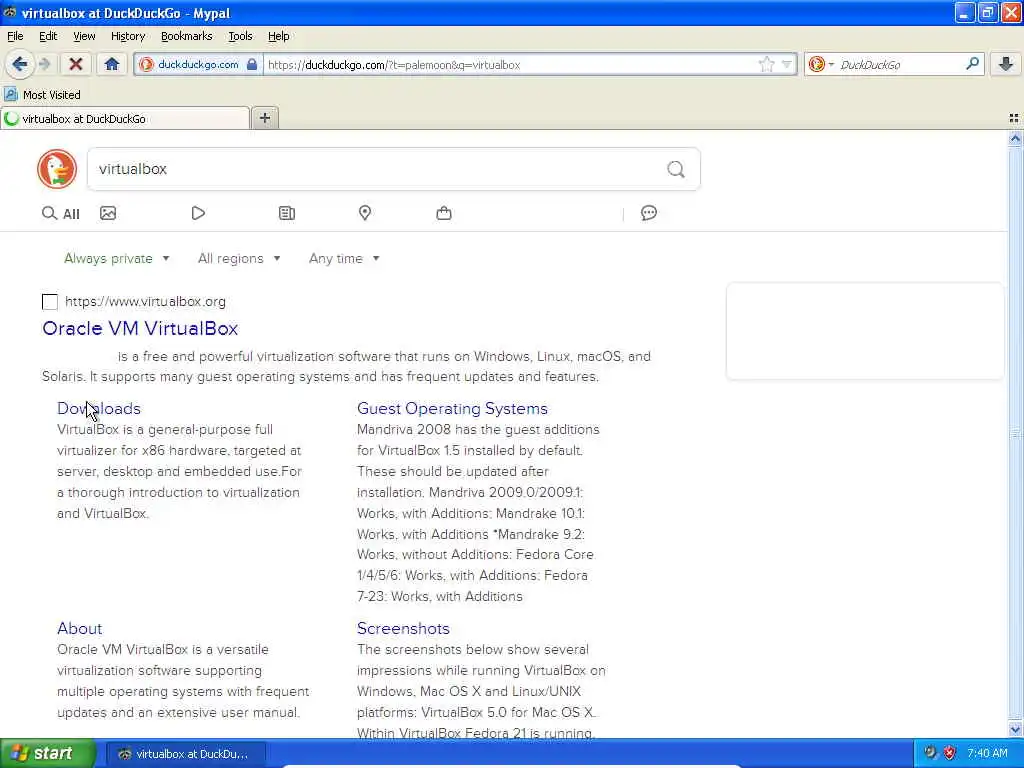The width and height of the screenshot is (1024, 768).
Task: Switch to Maps results pin icon
Action: coord(365,213)
